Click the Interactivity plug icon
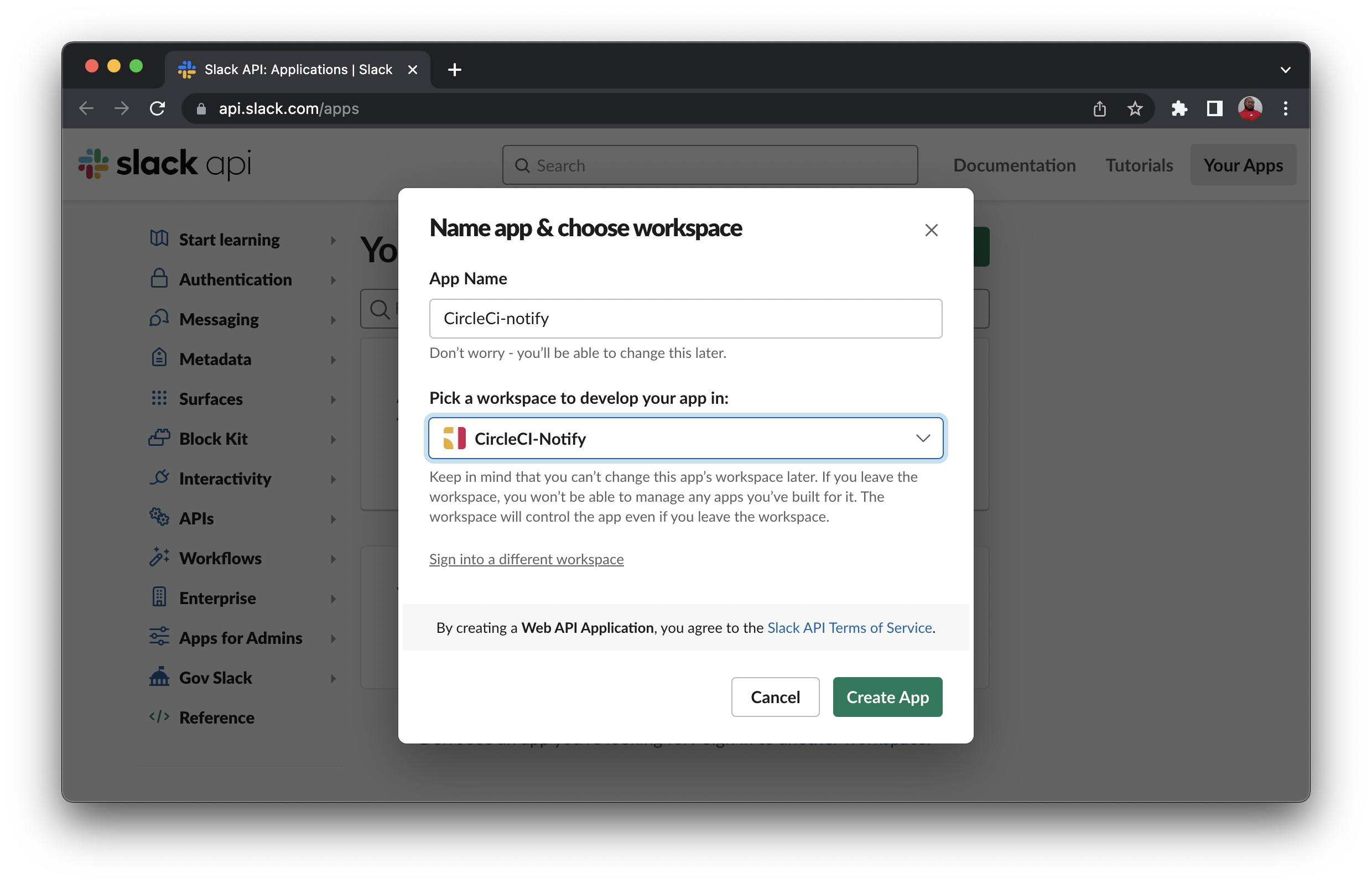 159,477
